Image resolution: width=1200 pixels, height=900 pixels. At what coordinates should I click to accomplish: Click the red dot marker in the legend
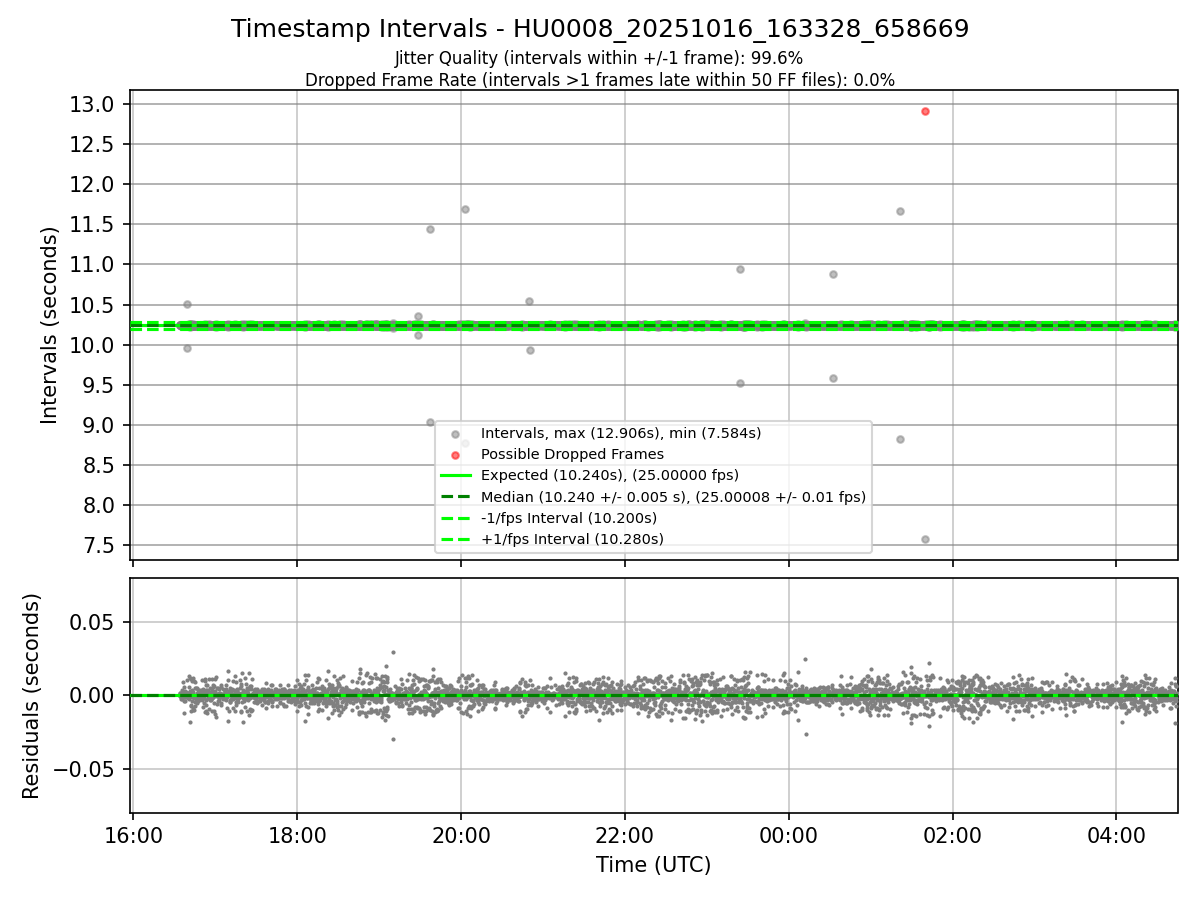455,455
